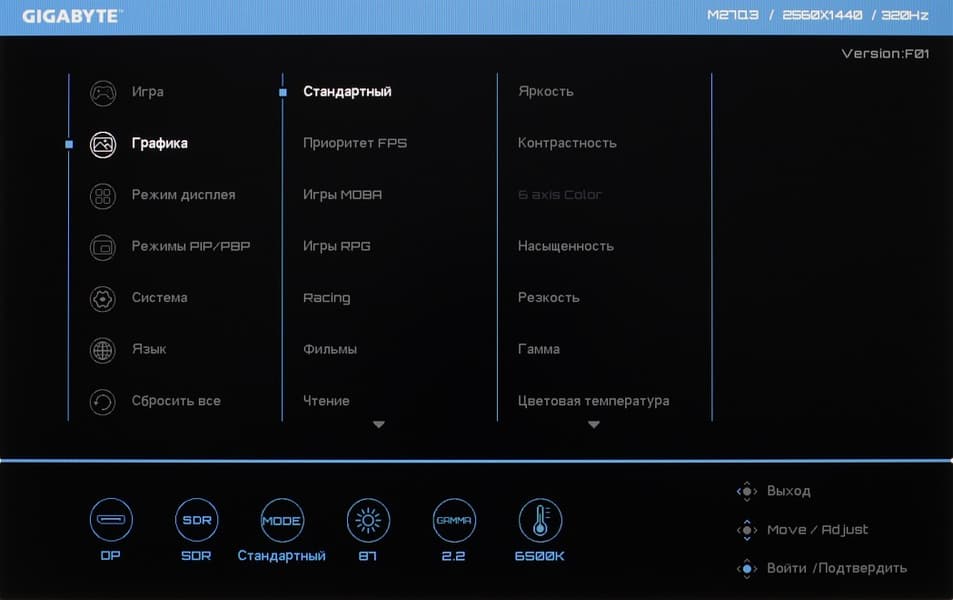Click the Выход hint label
Viewport: 953px width, 600px height.
coord(788,491)
